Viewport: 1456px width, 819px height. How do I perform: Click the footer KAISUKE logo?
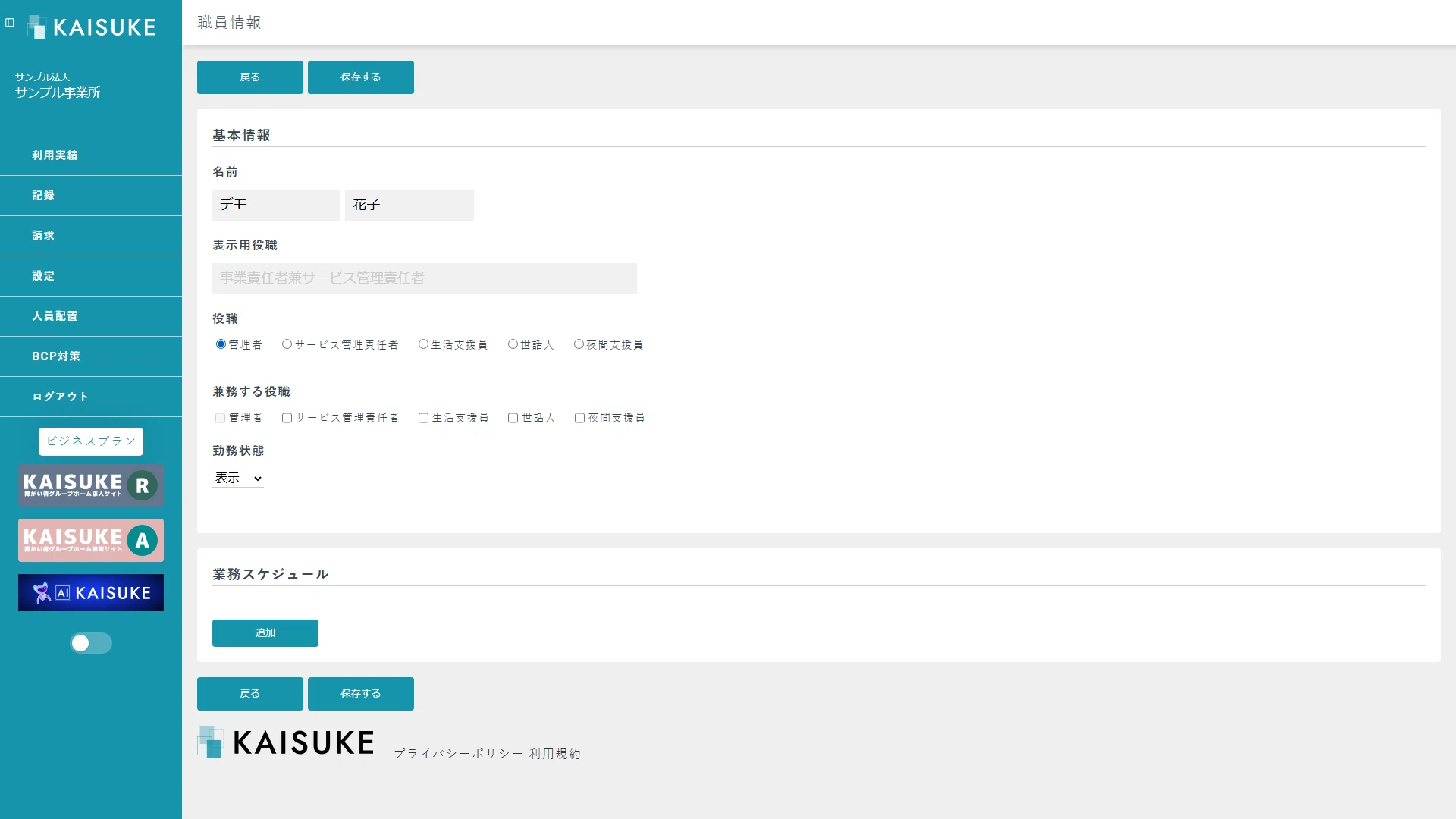286,742
